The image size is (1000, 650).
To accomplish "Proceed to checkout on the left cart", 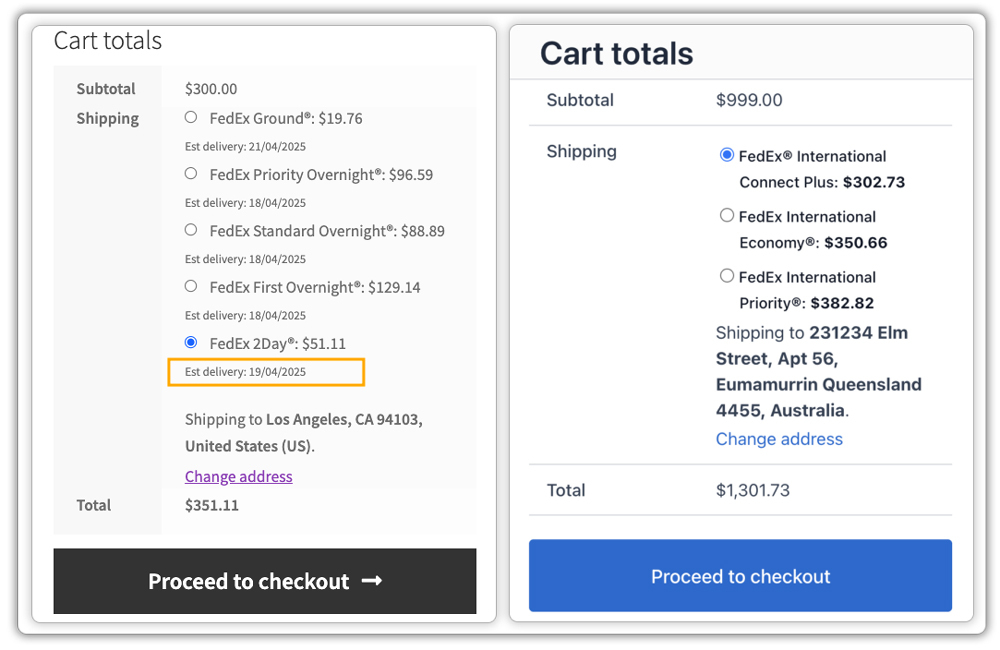I will point(264,581).
